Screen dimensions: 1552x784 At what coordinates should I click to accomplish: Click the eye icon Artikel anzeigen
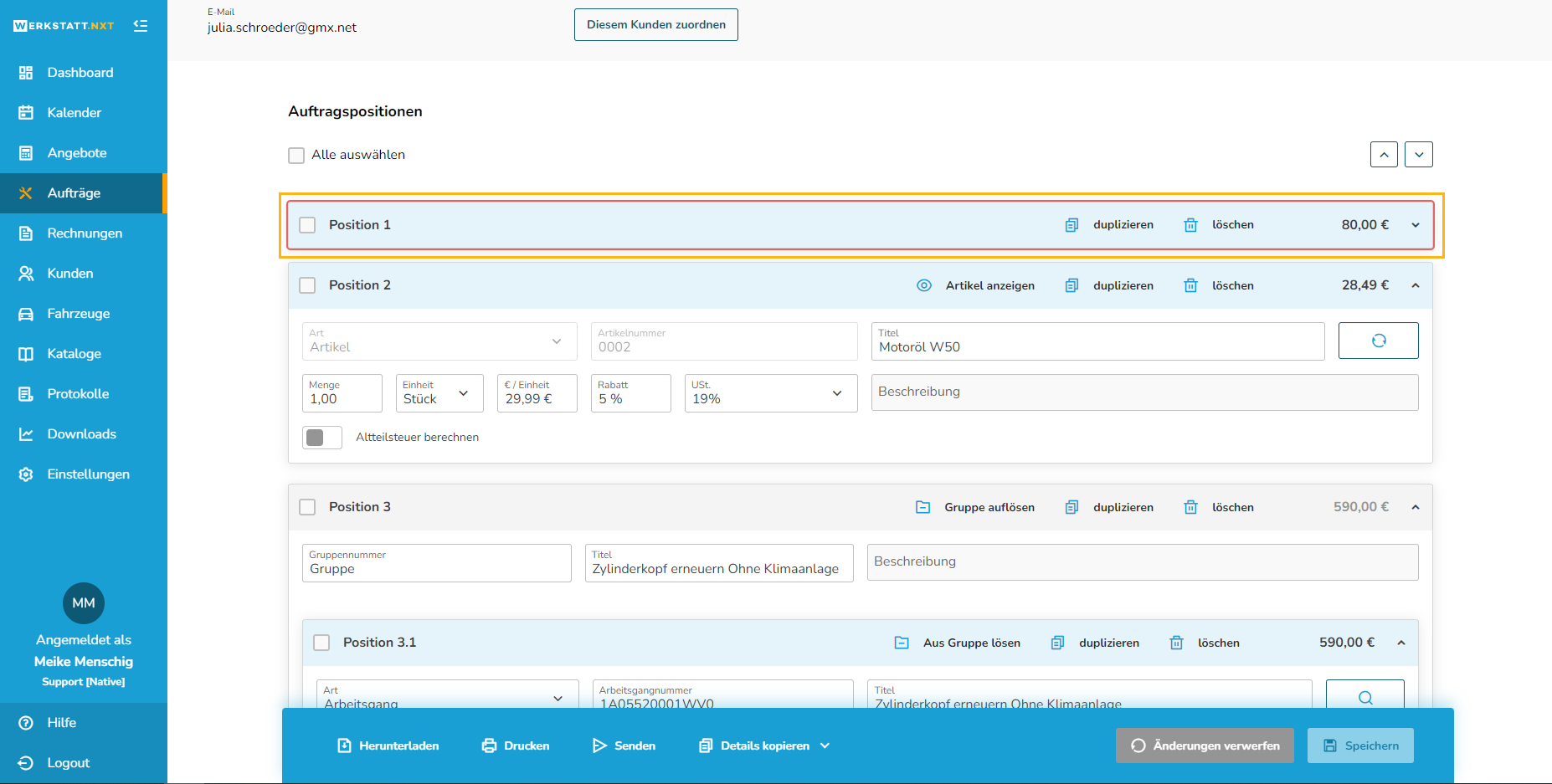click(x=924, y=285)
